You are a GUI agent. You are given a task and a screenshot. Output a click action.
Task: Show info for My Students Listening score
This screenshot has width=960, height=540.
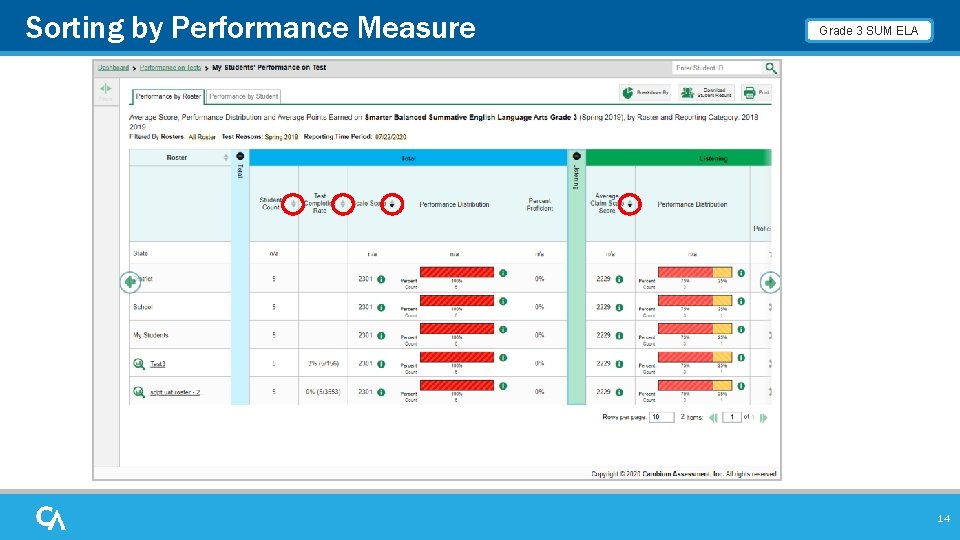click(620, 336)
